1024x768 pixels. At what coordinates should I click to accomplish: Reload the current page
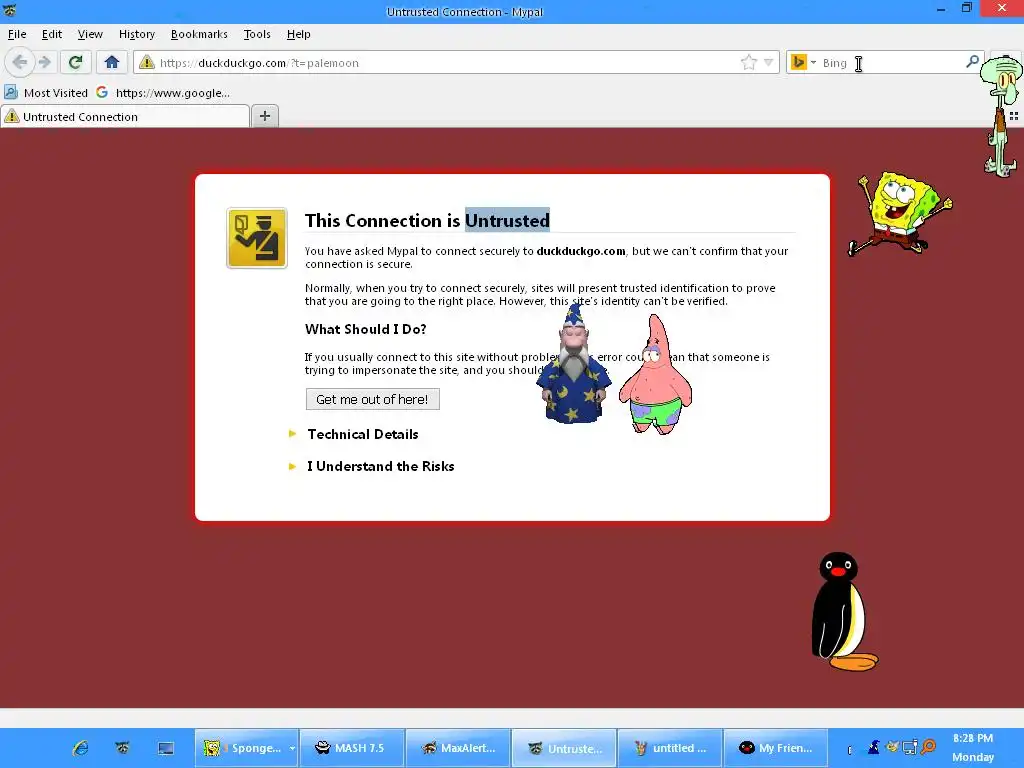point(76,62)
